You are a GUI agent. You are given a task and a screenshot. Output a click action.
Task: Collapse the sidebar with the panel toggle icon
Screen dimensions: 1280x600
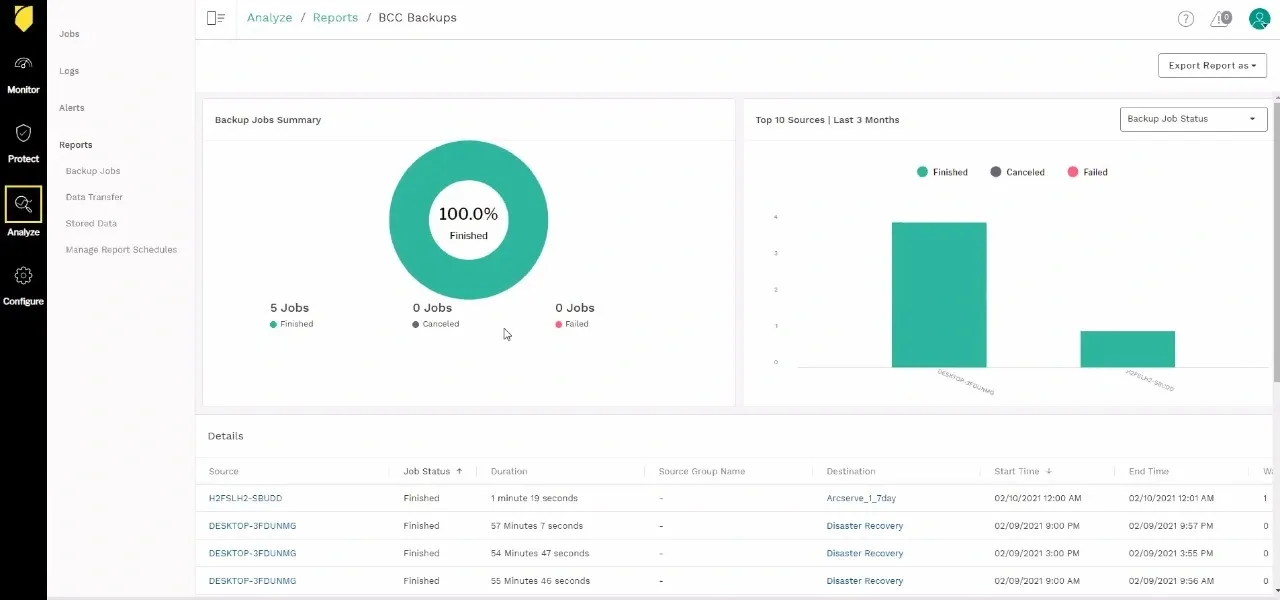pyautogui.click(x=215, y=18)
